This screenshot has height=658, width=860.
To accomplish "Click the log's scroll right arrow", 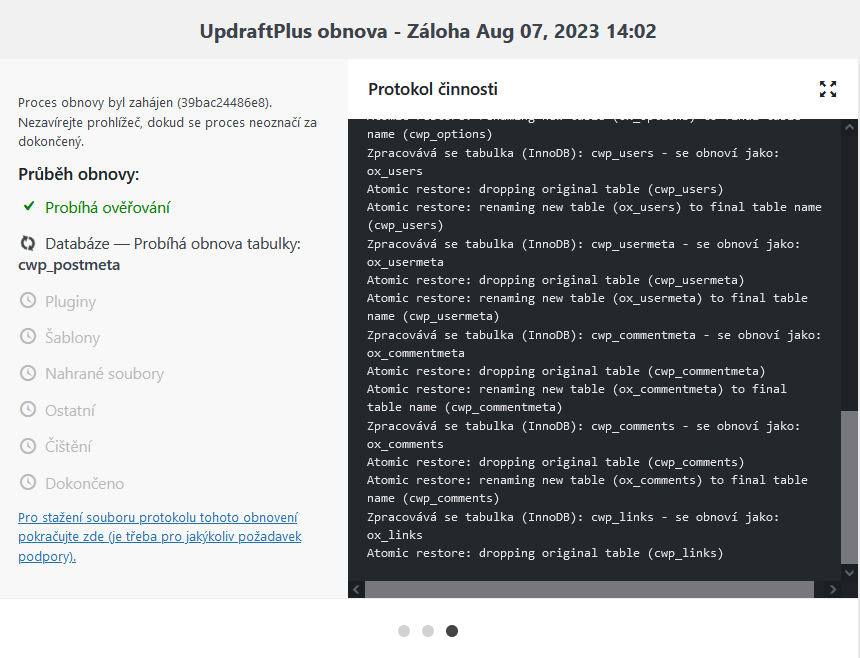I will [833, 589].
